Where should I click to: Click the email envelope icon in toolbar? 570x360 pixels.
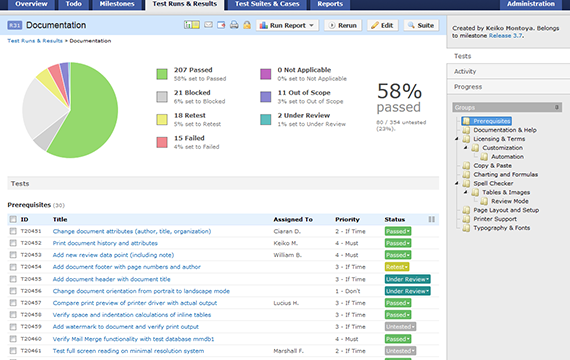tap(208, 25)
